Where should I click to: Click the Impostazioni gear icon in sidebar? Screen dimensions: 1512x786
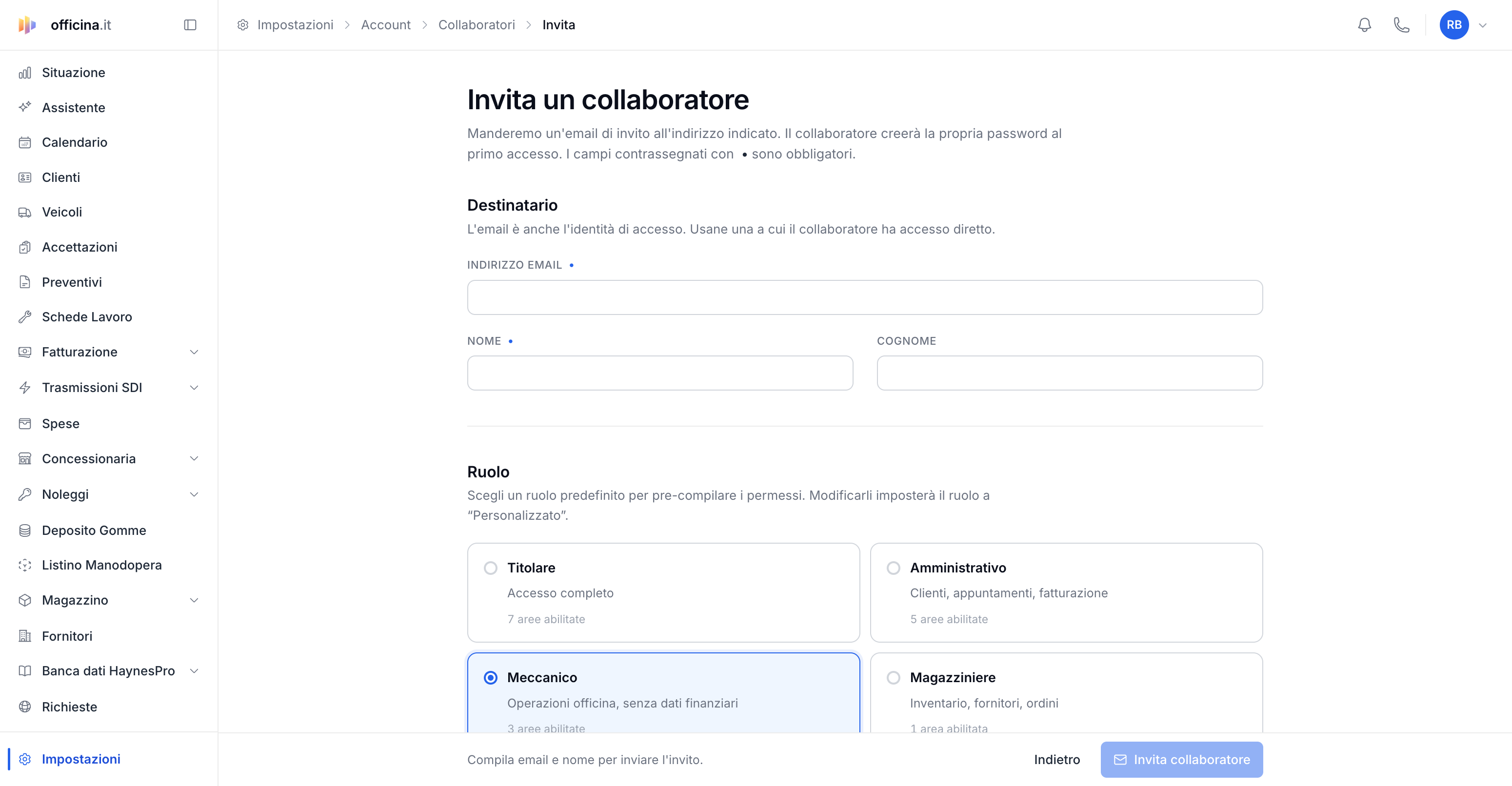coord(25,759)
